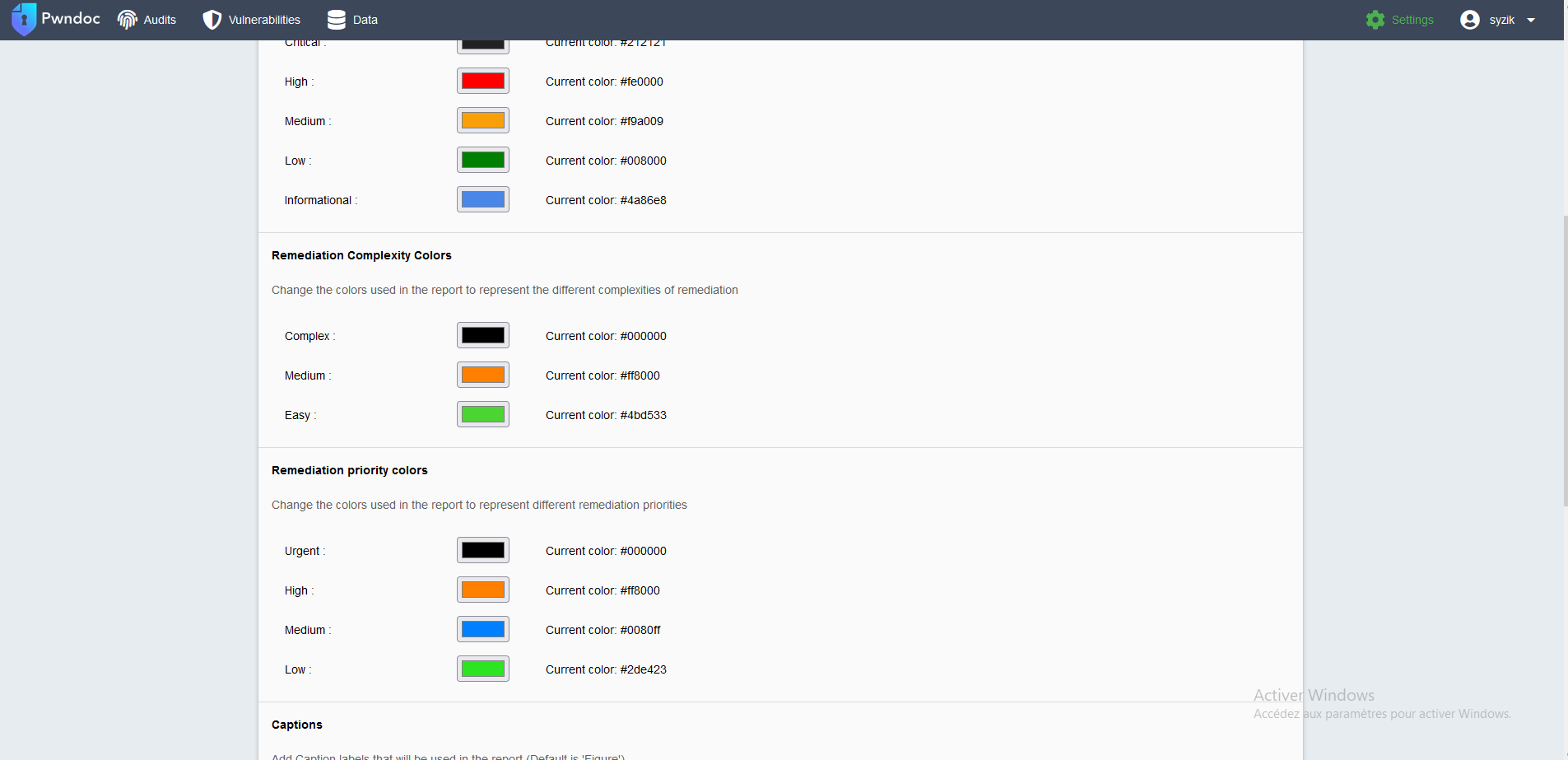This screenshot has height=760, width=1568.
Task: Click the Audits fingerprint icon
Action: click(x=128, y=20)
